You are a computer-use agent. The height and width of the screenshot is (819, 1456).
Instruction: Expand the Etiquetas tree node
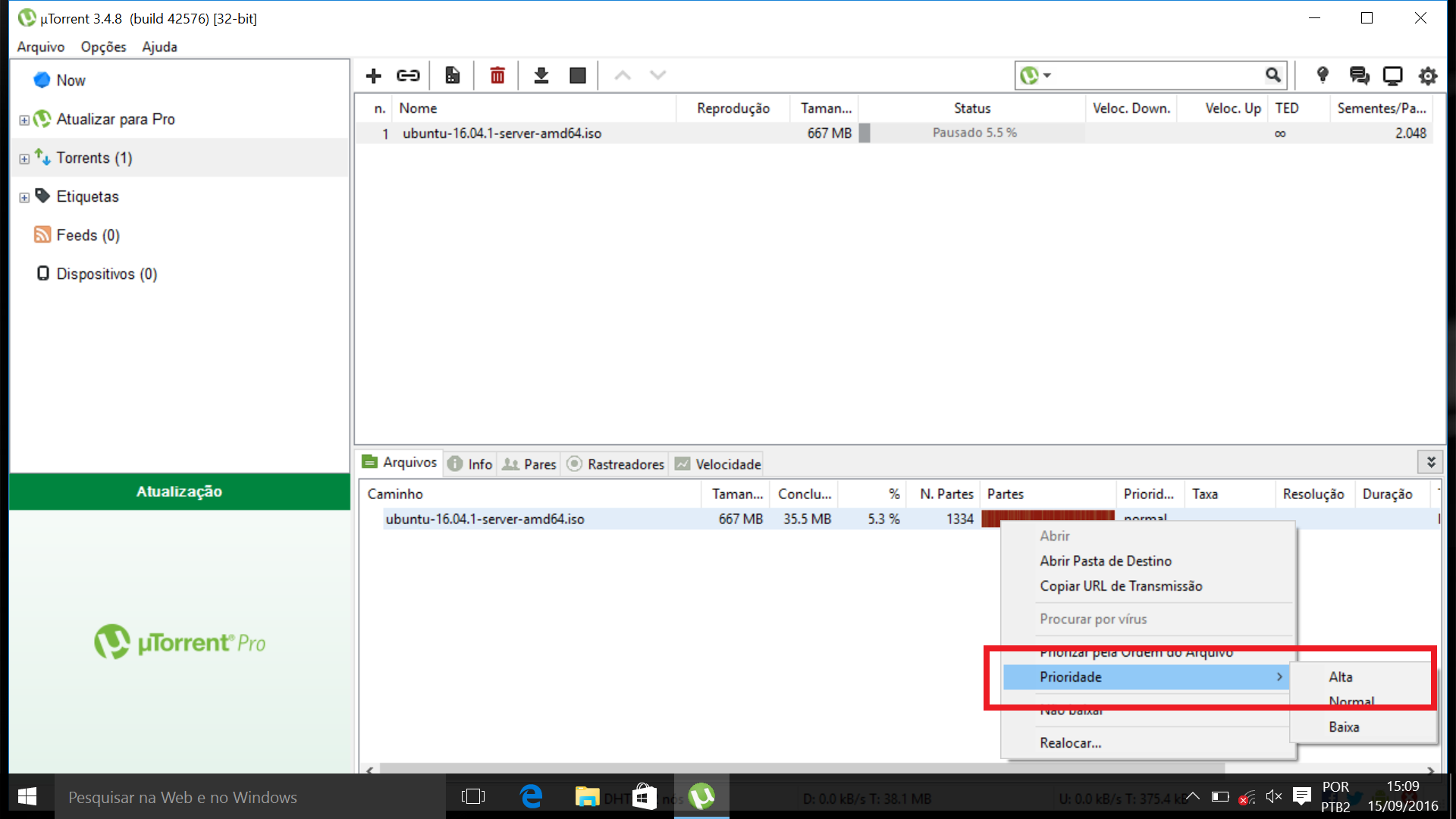24,197
